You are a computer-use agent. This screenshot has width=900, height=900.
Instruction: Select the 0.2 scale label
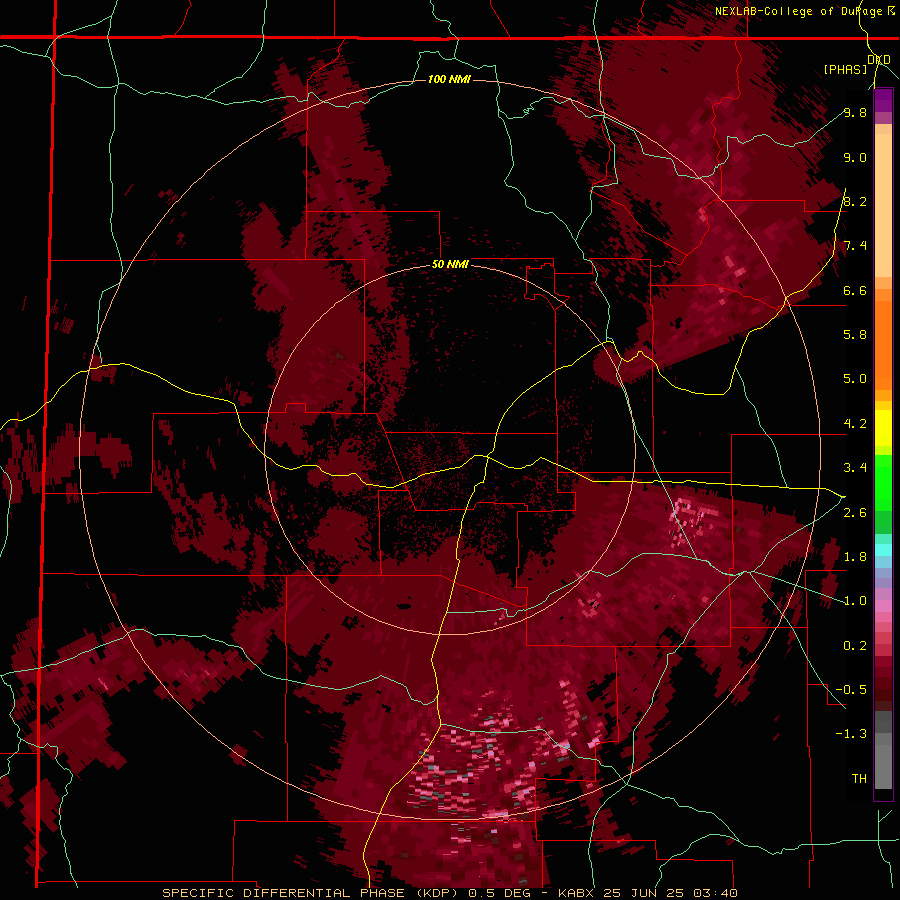coord(855,646)
